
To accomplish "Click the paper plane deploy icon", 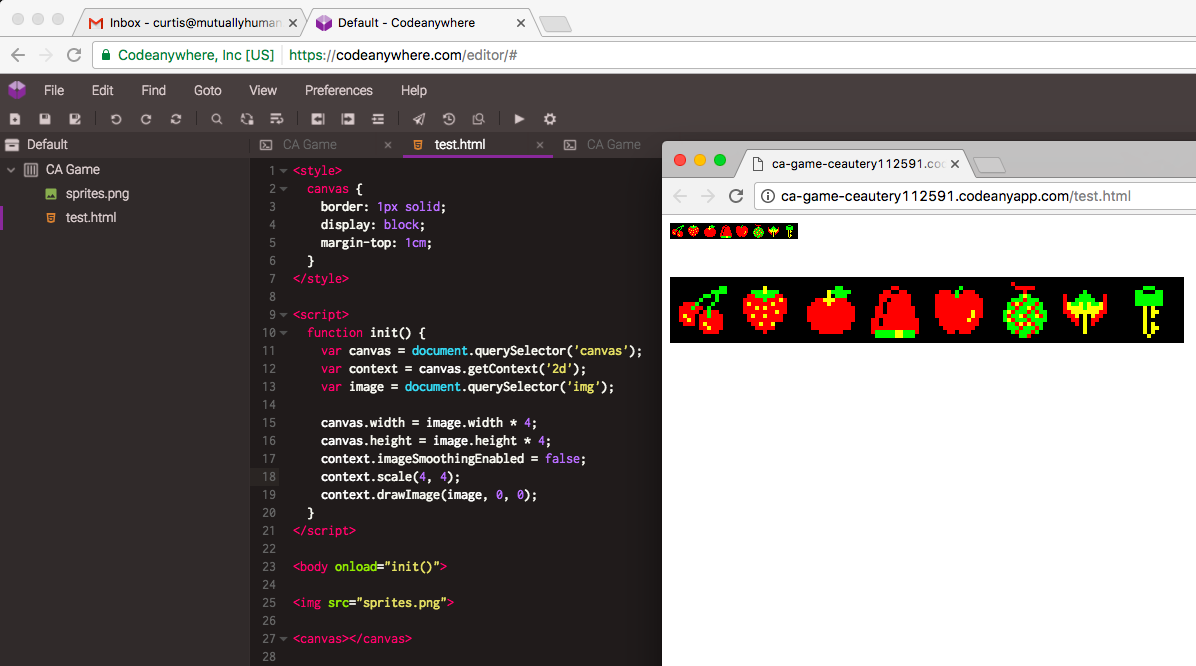I will pyautogui.click(x=418, y=119).
